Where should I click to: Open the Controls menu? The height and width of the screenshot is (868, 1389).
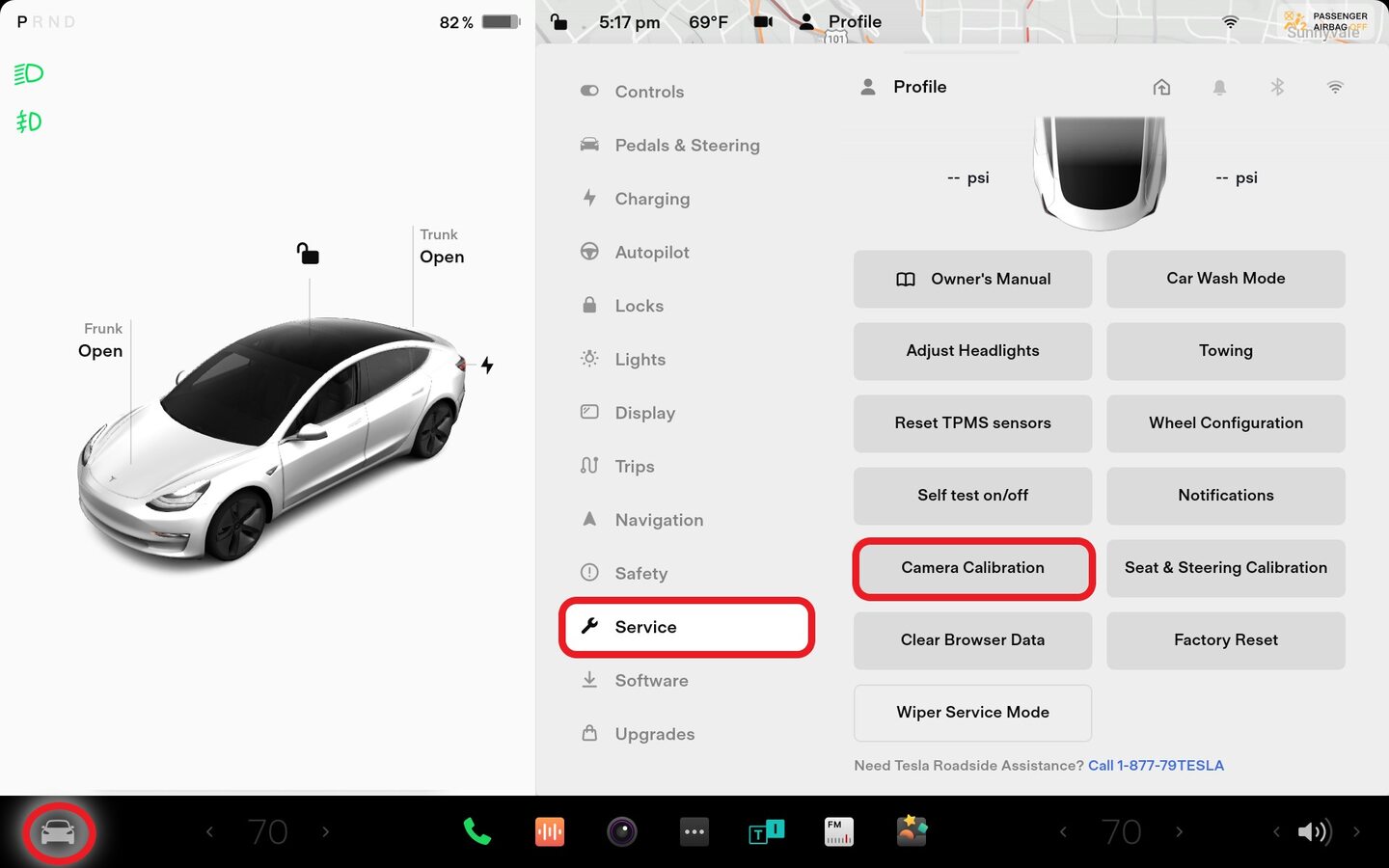coord(687,92)
